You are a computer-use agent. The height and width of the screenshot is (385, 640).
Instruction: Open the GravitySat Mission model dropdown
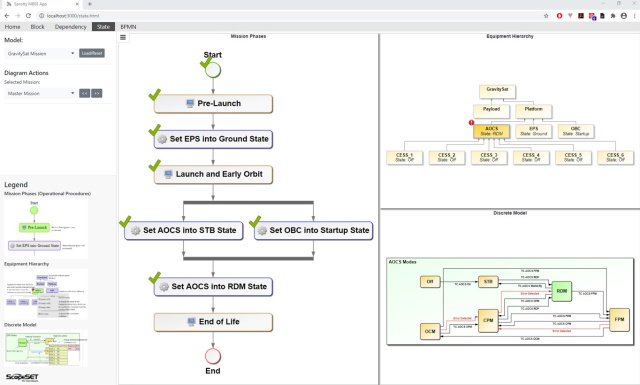[40, 53]
